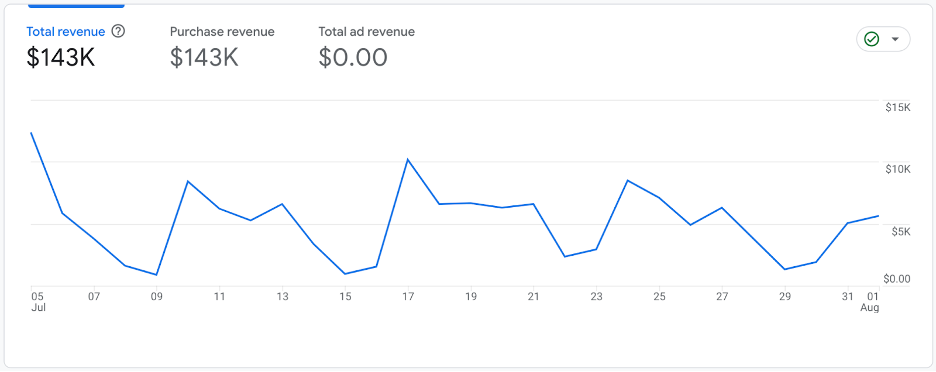Click the revenue peak point on July 17

tap(408, 159)
